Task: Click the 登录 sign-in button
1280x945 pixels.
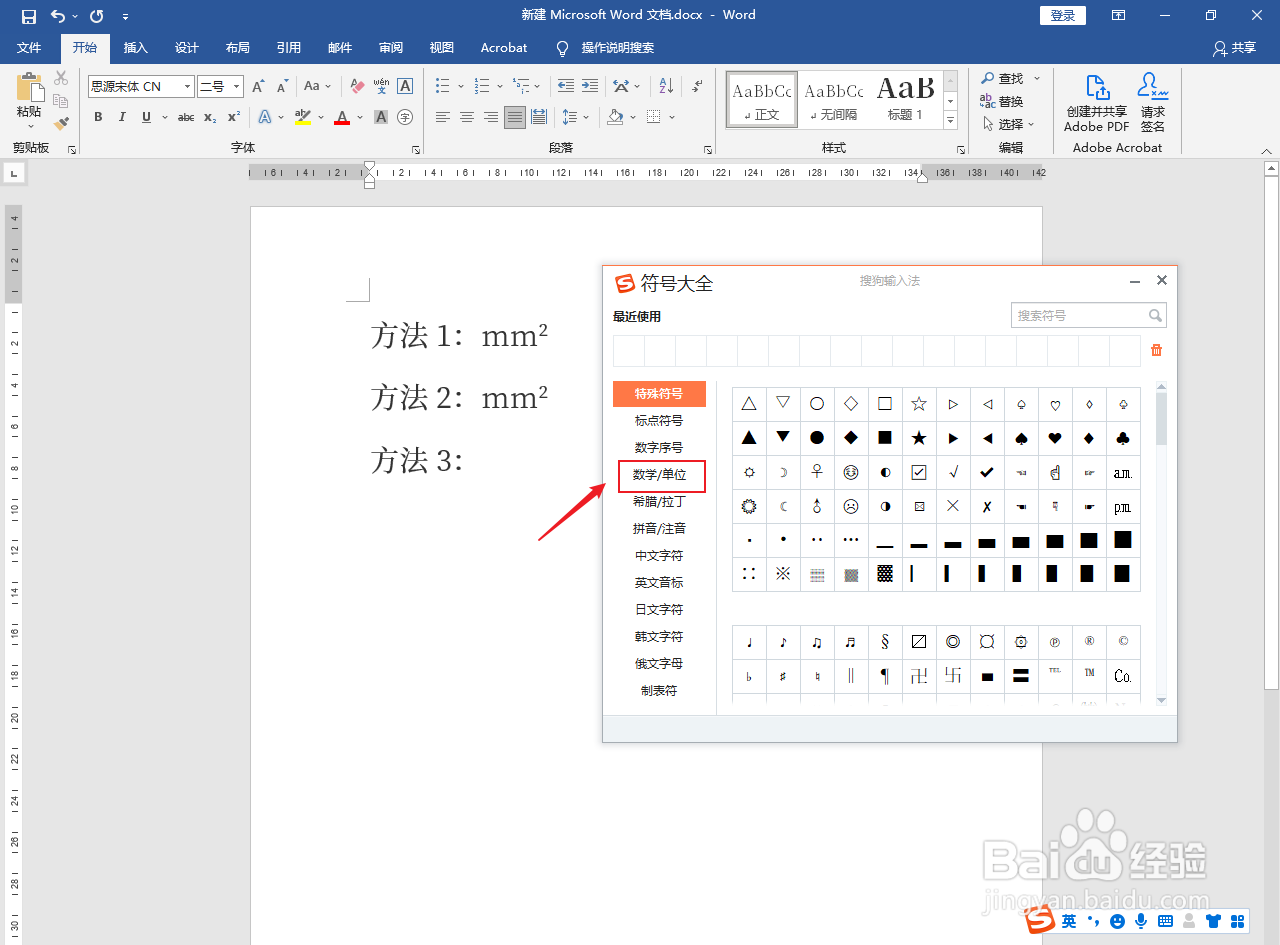Action: click(x=1062, y=15)
